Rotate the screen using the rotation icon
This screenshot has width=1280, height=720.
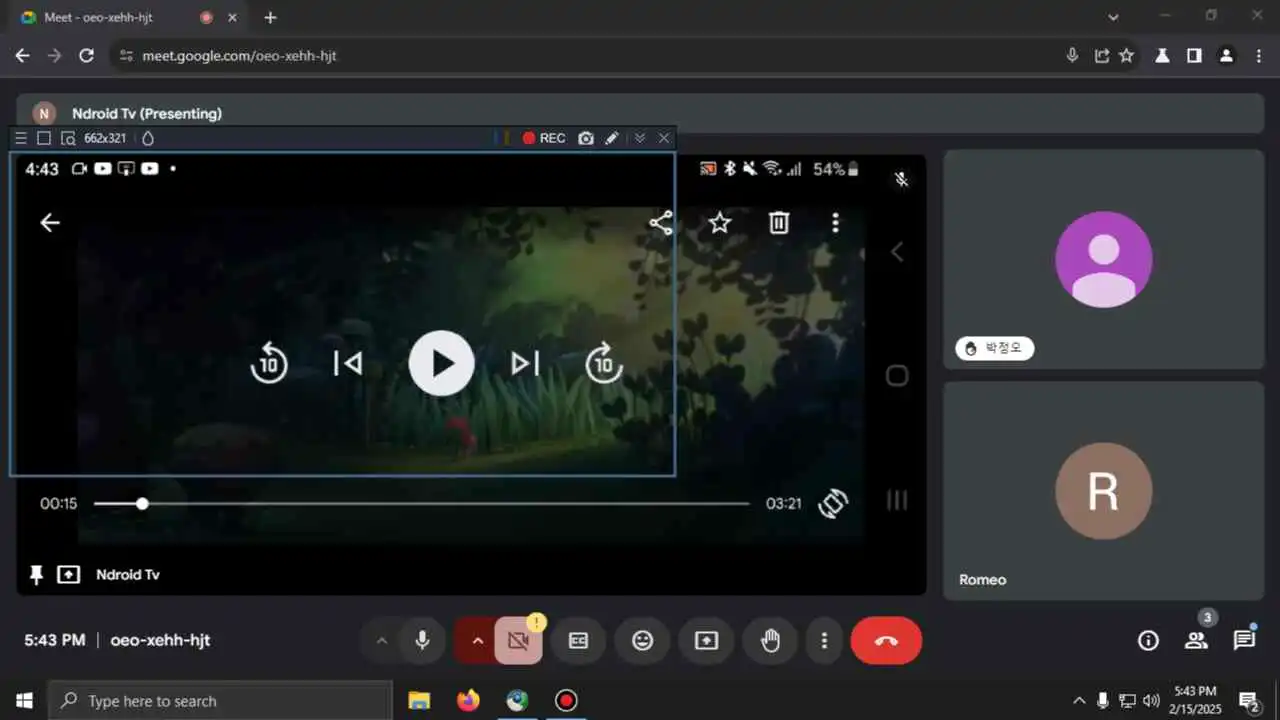coord(833,503)
